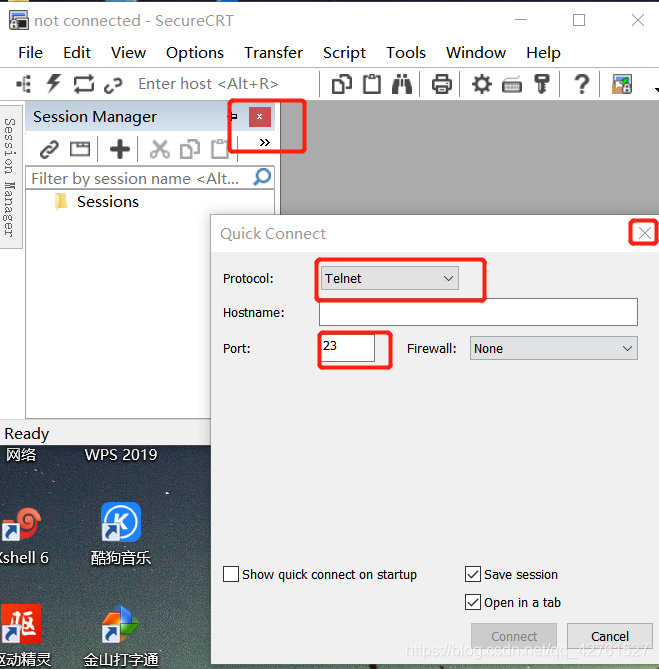The width and height of the screenshot is (659, 669).
Task: Click the Print toolbar icon
Action: [x=441, y=84]
